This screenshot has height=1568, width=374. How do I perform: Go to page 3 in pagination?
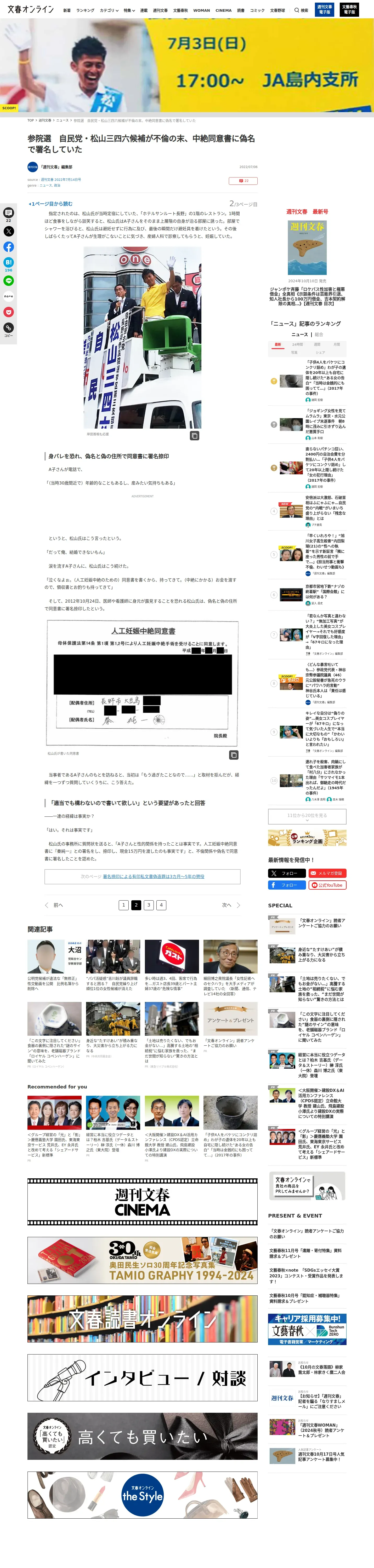149,905
